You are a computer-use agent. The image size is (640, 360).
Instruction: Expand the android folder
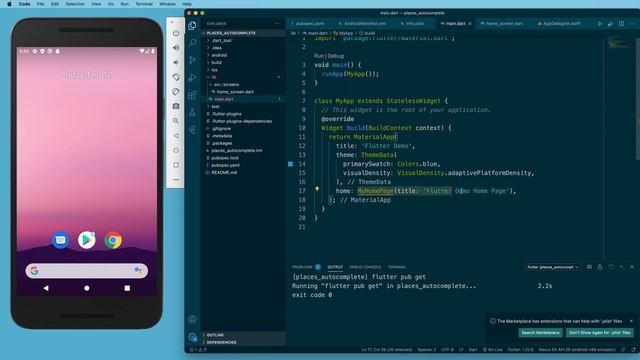tap(219, 55)
